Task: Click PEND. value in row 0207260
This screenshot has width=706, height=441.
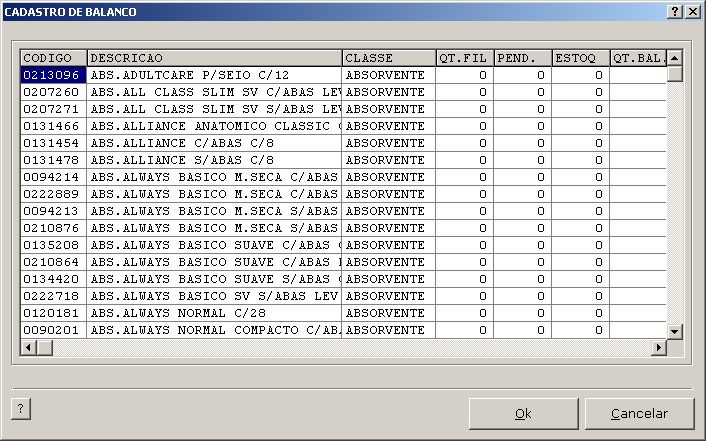Action: [523, 92]
